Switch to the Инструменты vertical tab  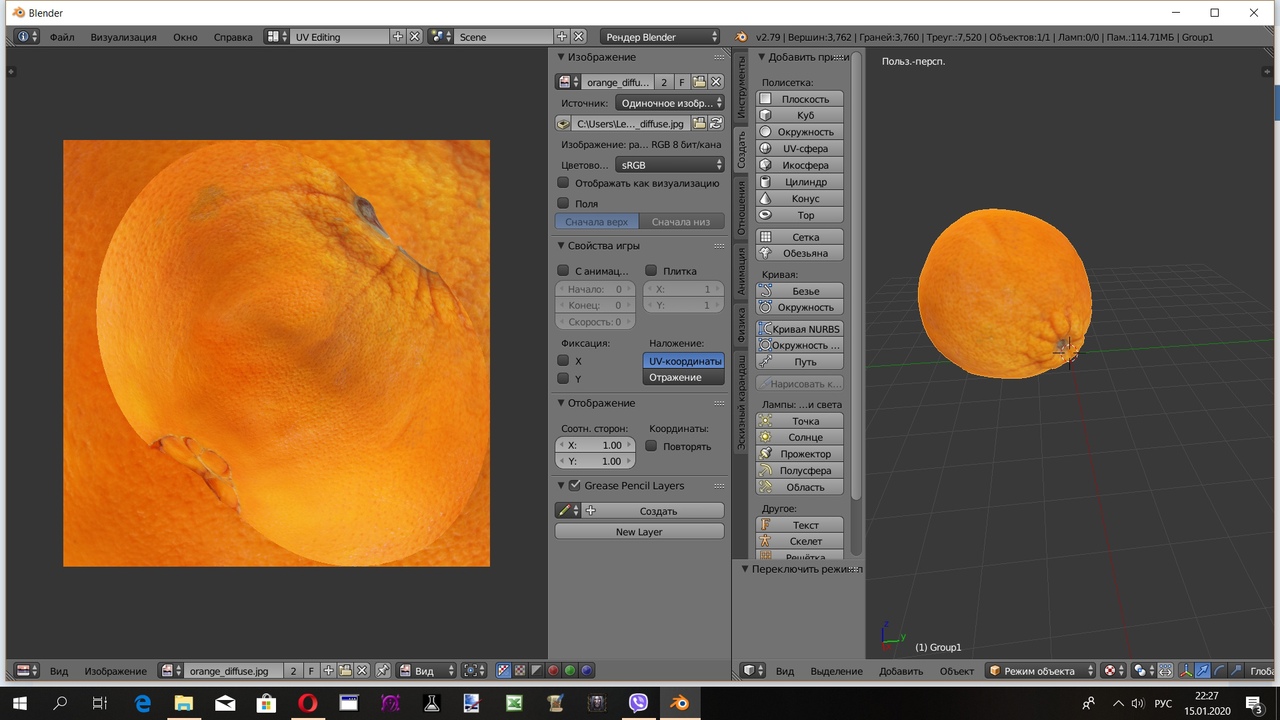pos(741,88)
